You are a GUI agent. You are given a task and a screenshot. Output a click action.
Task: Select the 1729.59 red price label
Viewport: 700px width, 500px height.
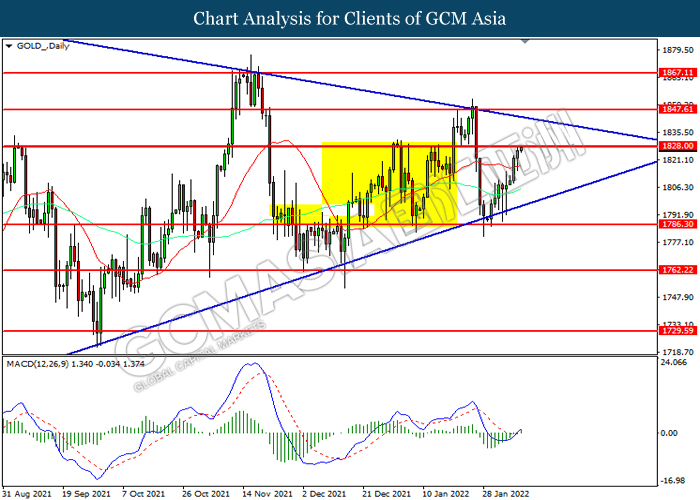[678, 331]
